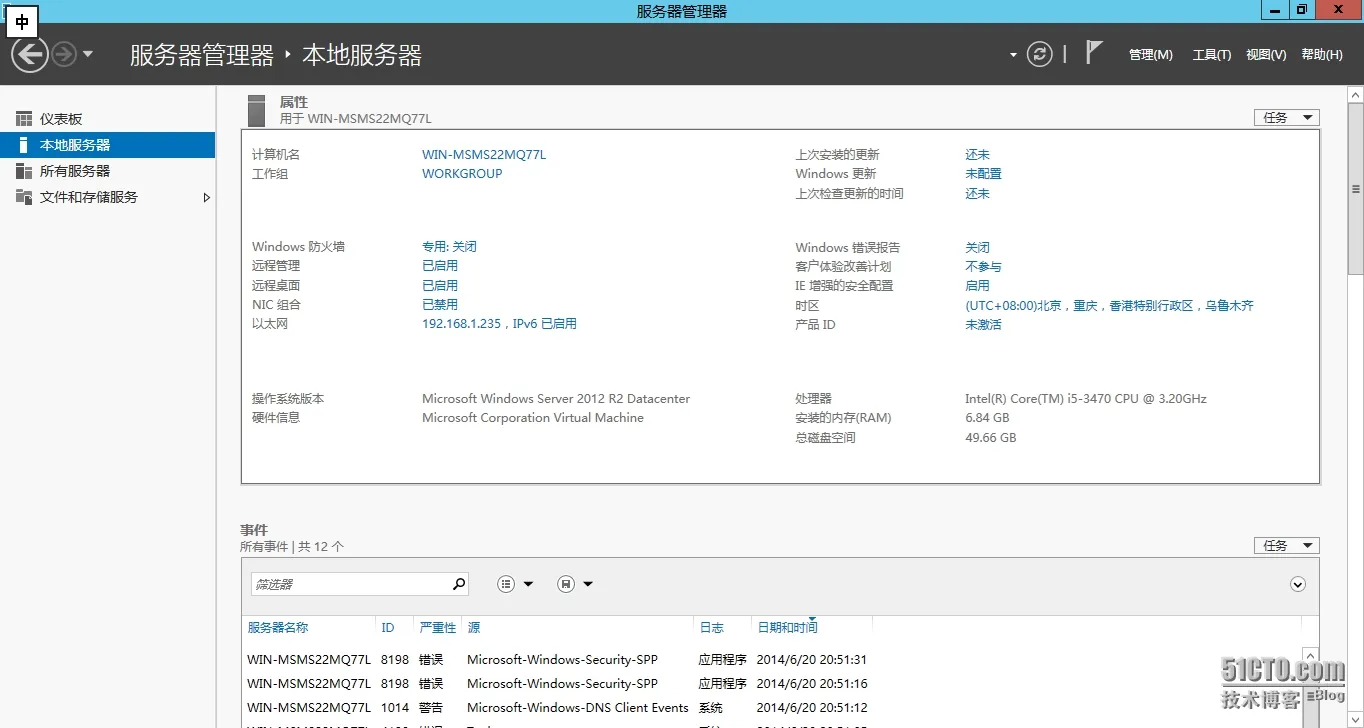Screen dimensions: 1364x728
Task: Minimize the 服务器管理器 window
Action: coord(1273,10)
